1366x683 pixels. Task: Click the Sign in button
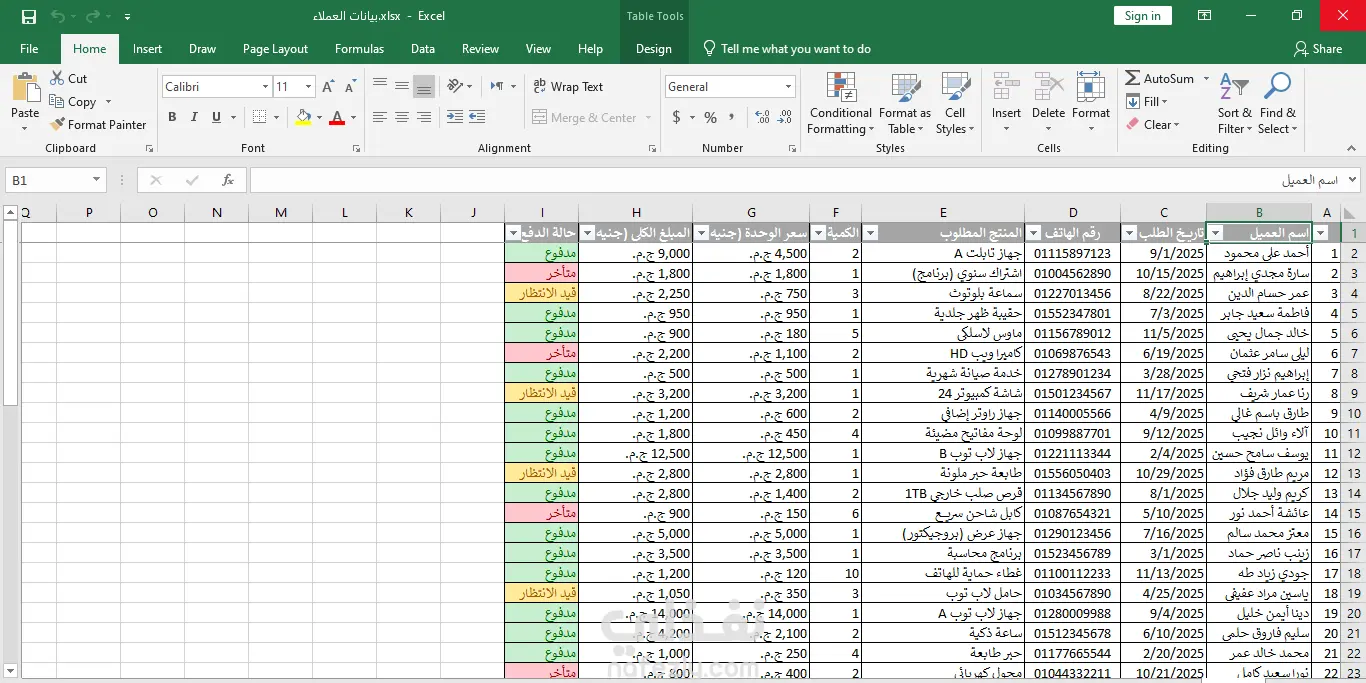(1142, 16)
